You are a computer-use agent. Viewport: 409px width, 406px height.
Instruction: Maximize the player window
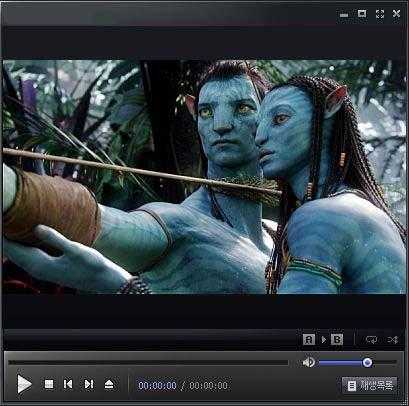362,14
